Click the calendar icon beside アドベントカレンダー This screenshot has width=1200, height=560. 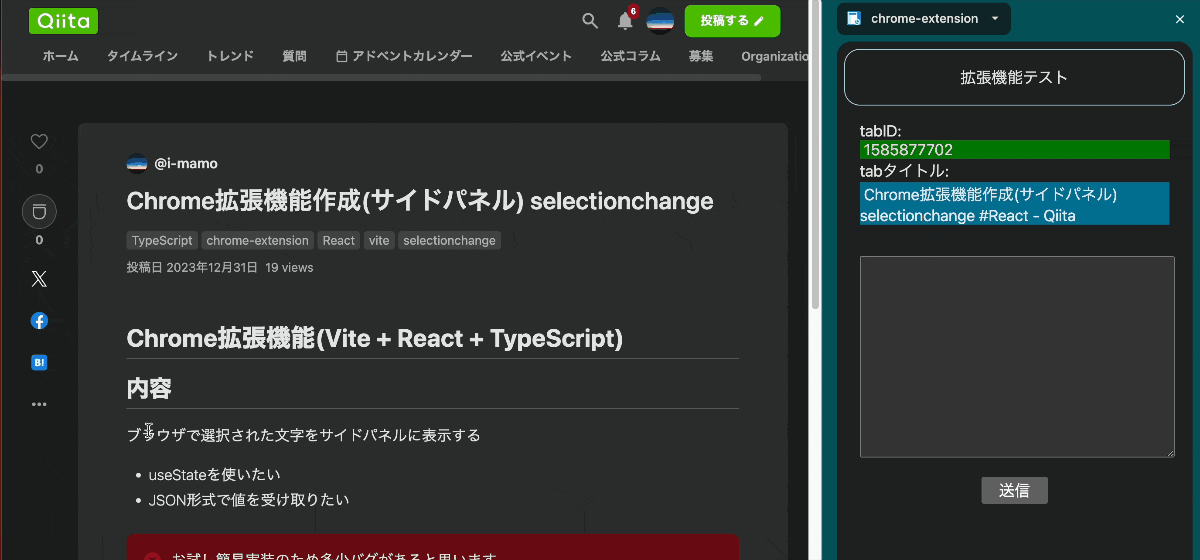point(342,56)
